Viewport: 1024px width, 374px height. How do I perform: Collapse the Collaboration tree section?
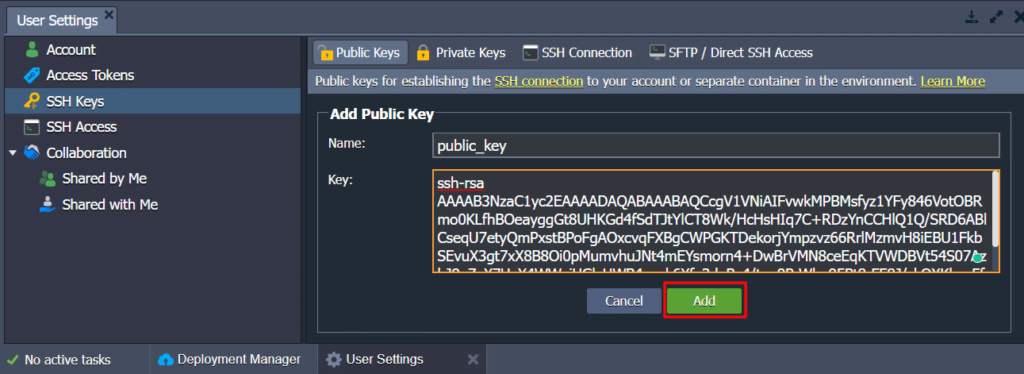12,153
